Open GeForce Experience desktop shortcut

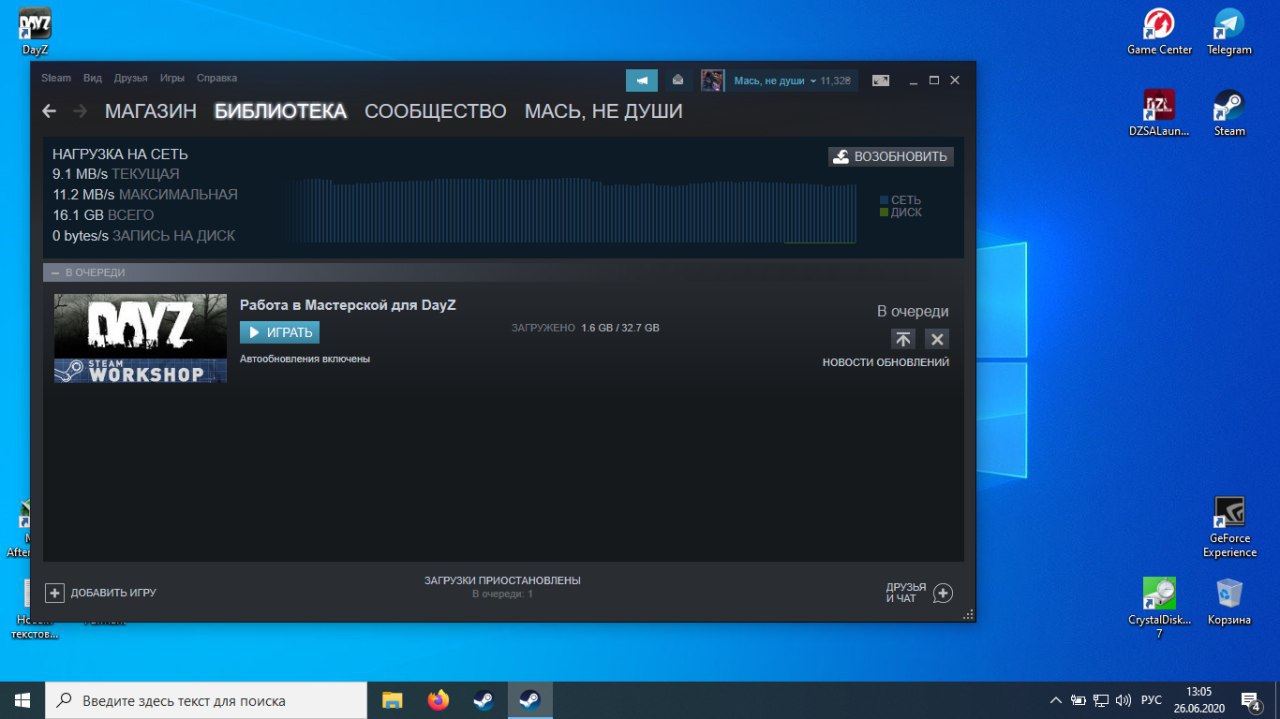click(1229, 526)
